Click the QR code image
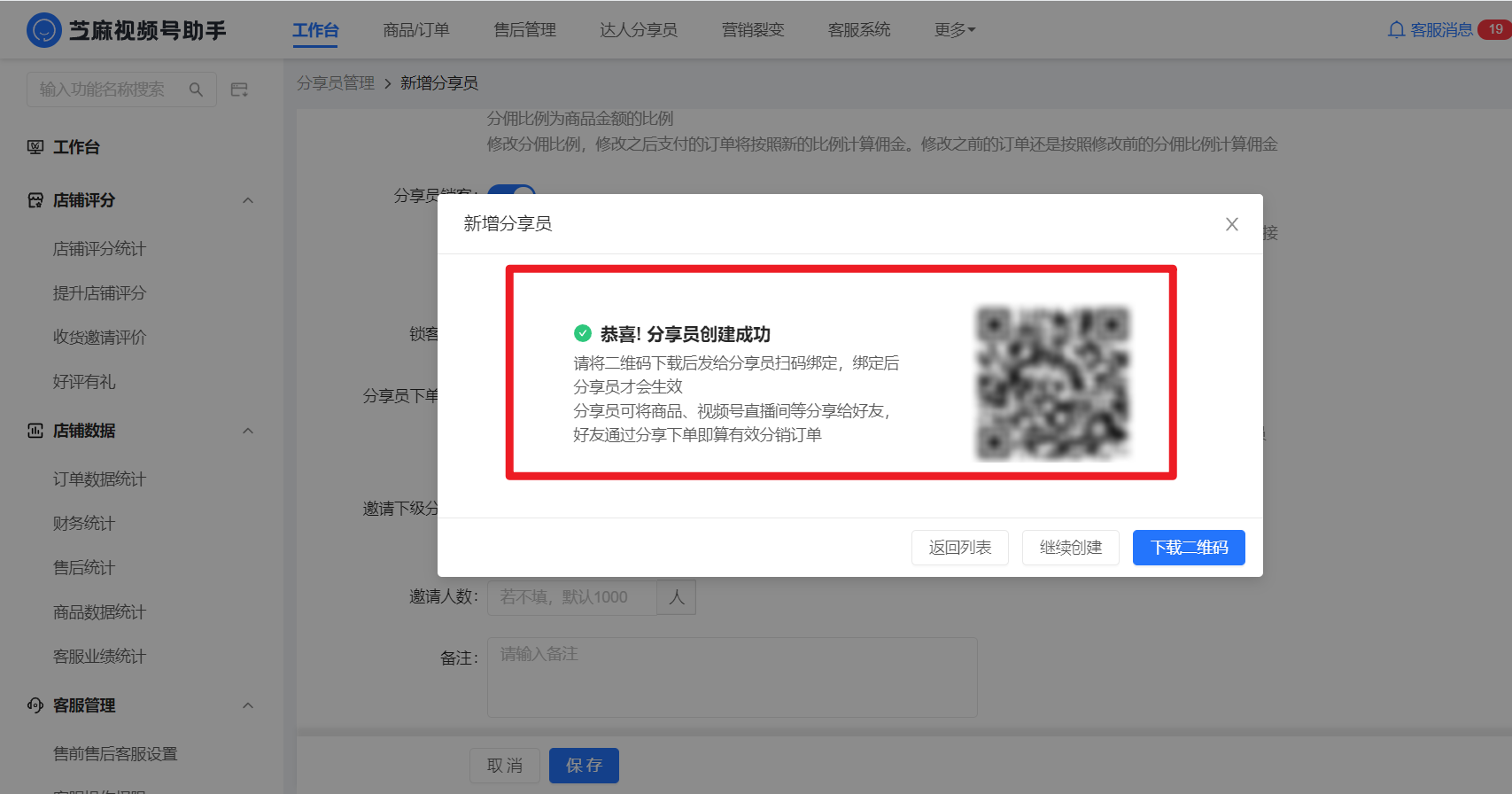The image size is (1512, 794). 1053,383
